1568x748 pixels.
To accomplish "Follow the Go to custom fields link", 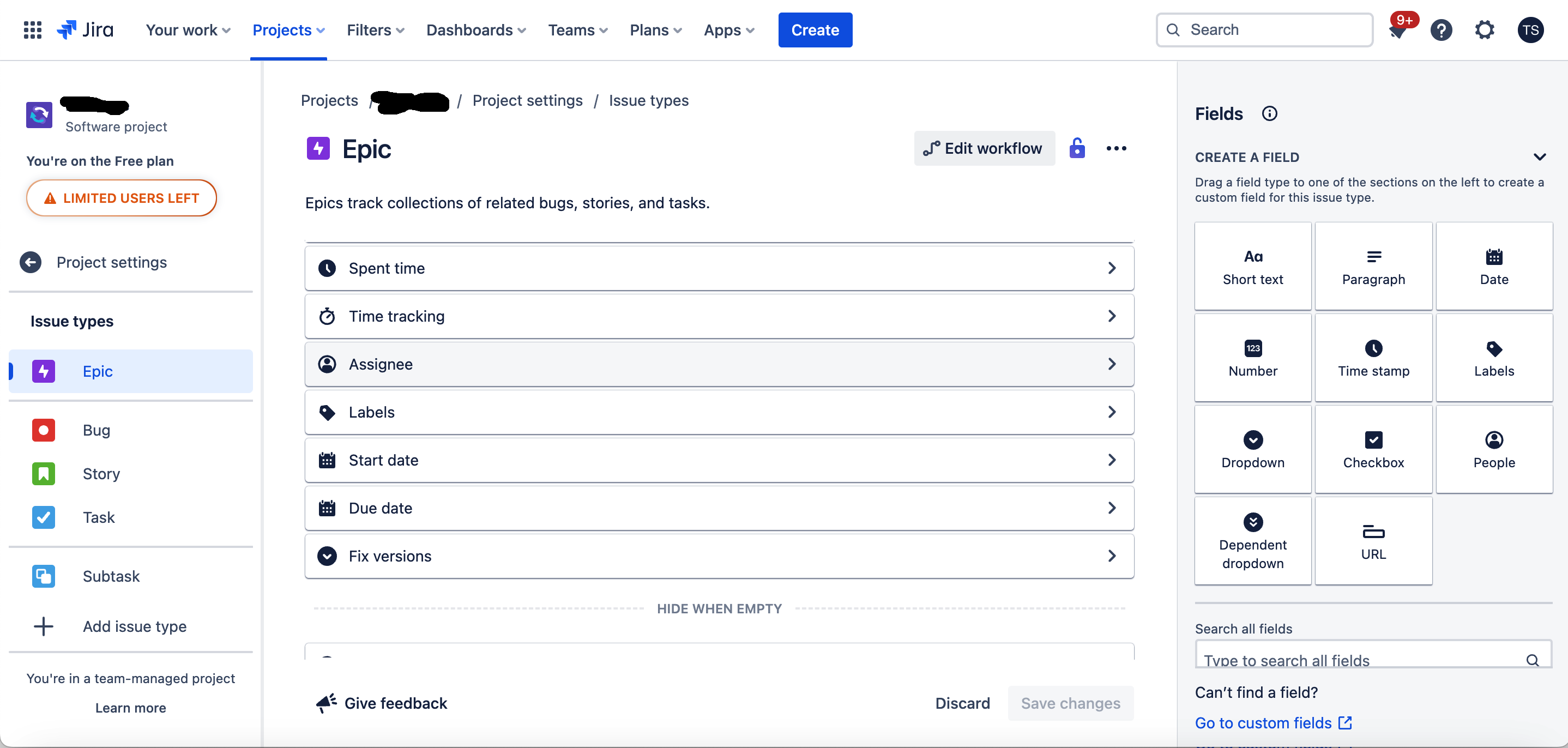I will (x=1273, y=722).
